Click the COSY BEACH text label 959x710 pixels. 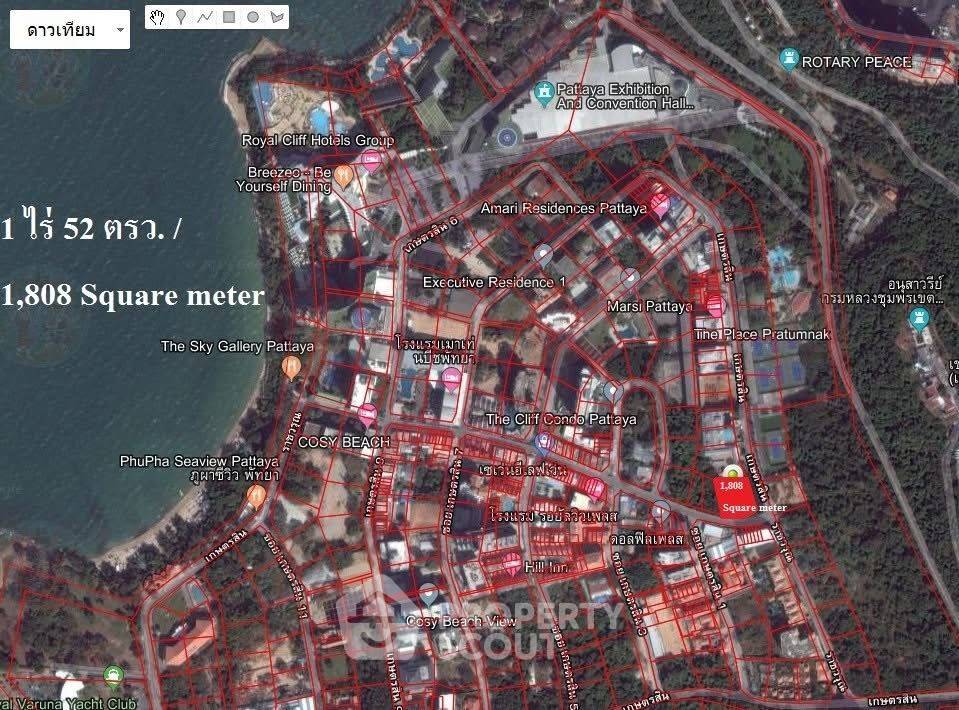(x=344, y=442)
